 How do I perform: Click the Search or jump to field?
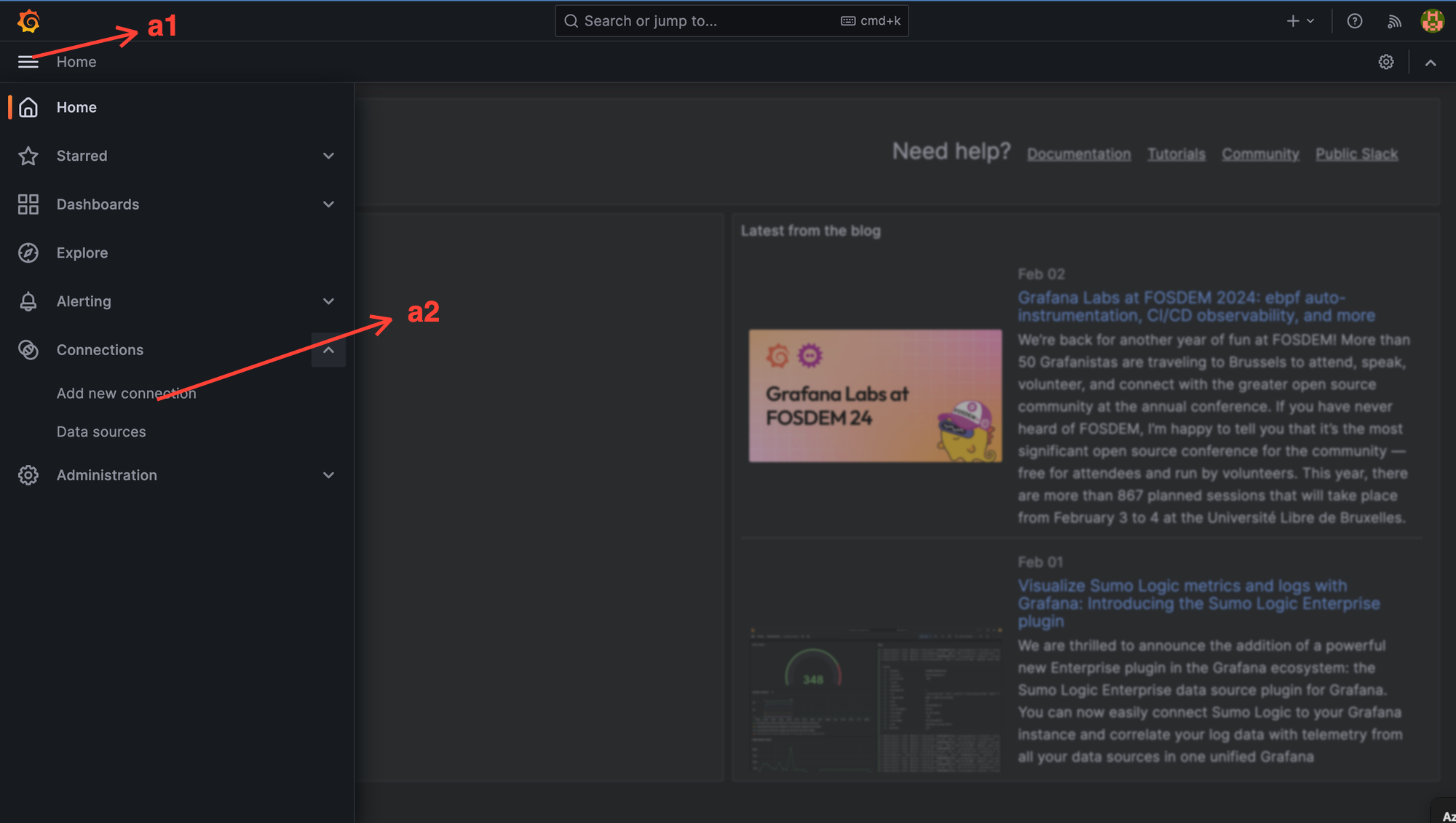731,21
